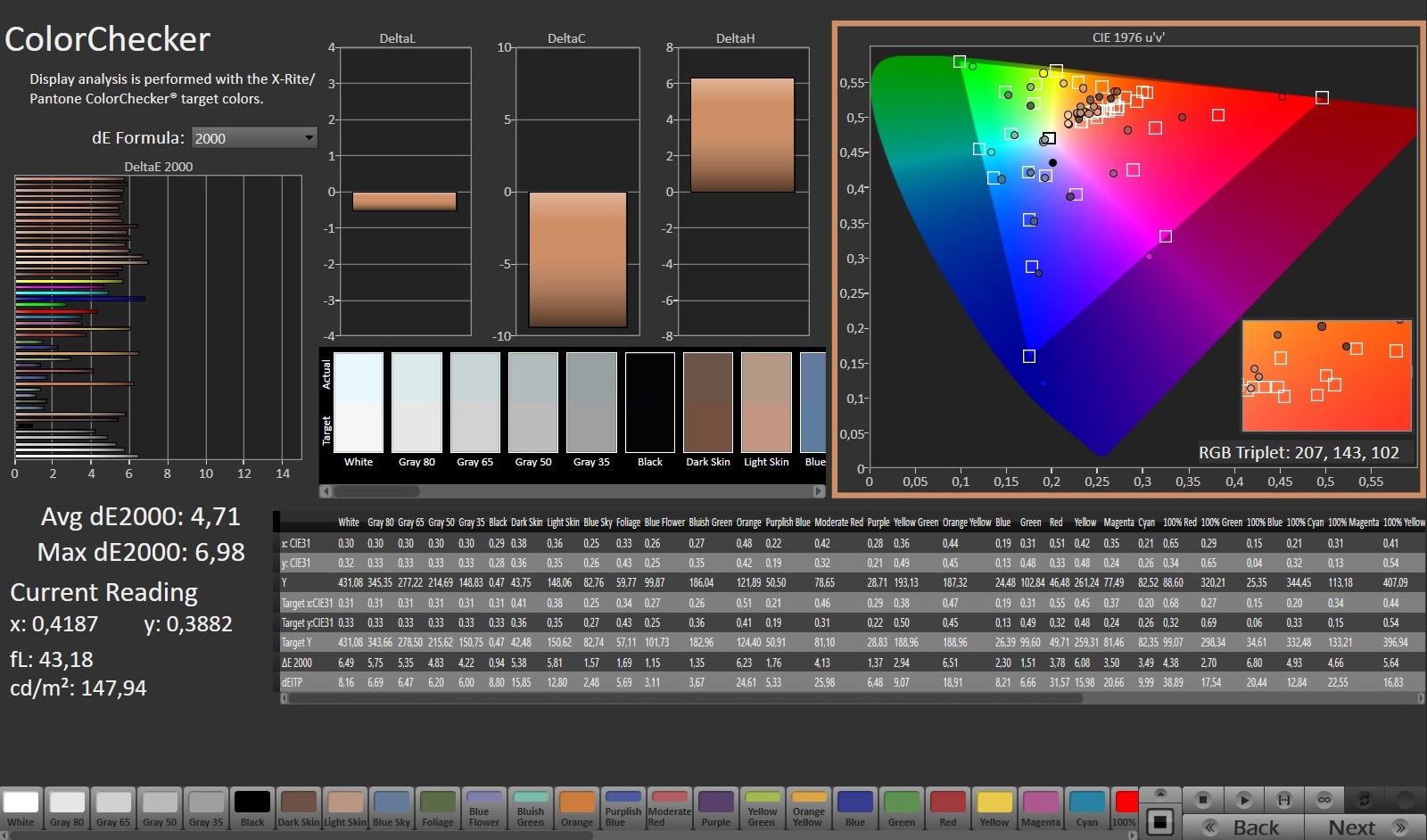Viewport: 1427px width, 840px height.
Task: Click the Dark Skin actual/target comparison swatch
Action: (x=708, y=402)
